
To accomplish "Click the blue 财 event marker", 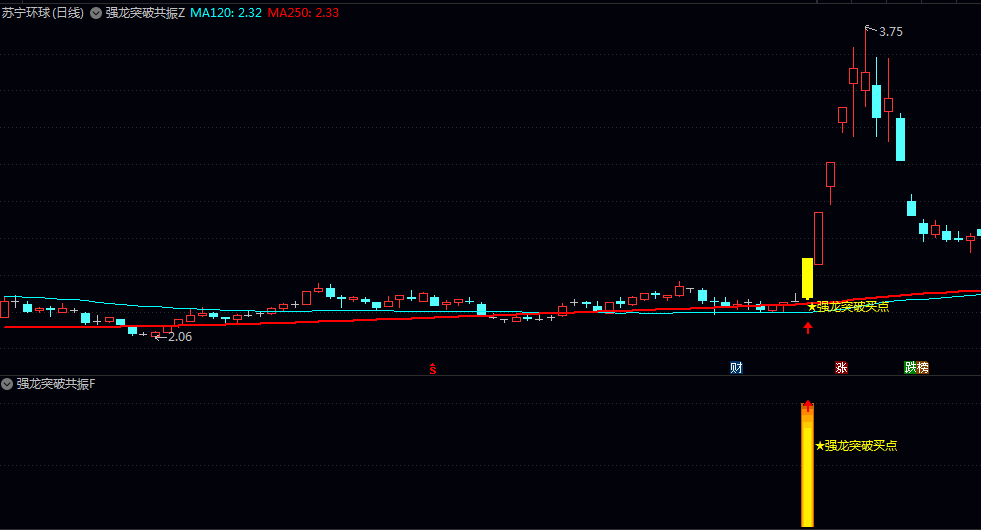I will tap(736, 368).
